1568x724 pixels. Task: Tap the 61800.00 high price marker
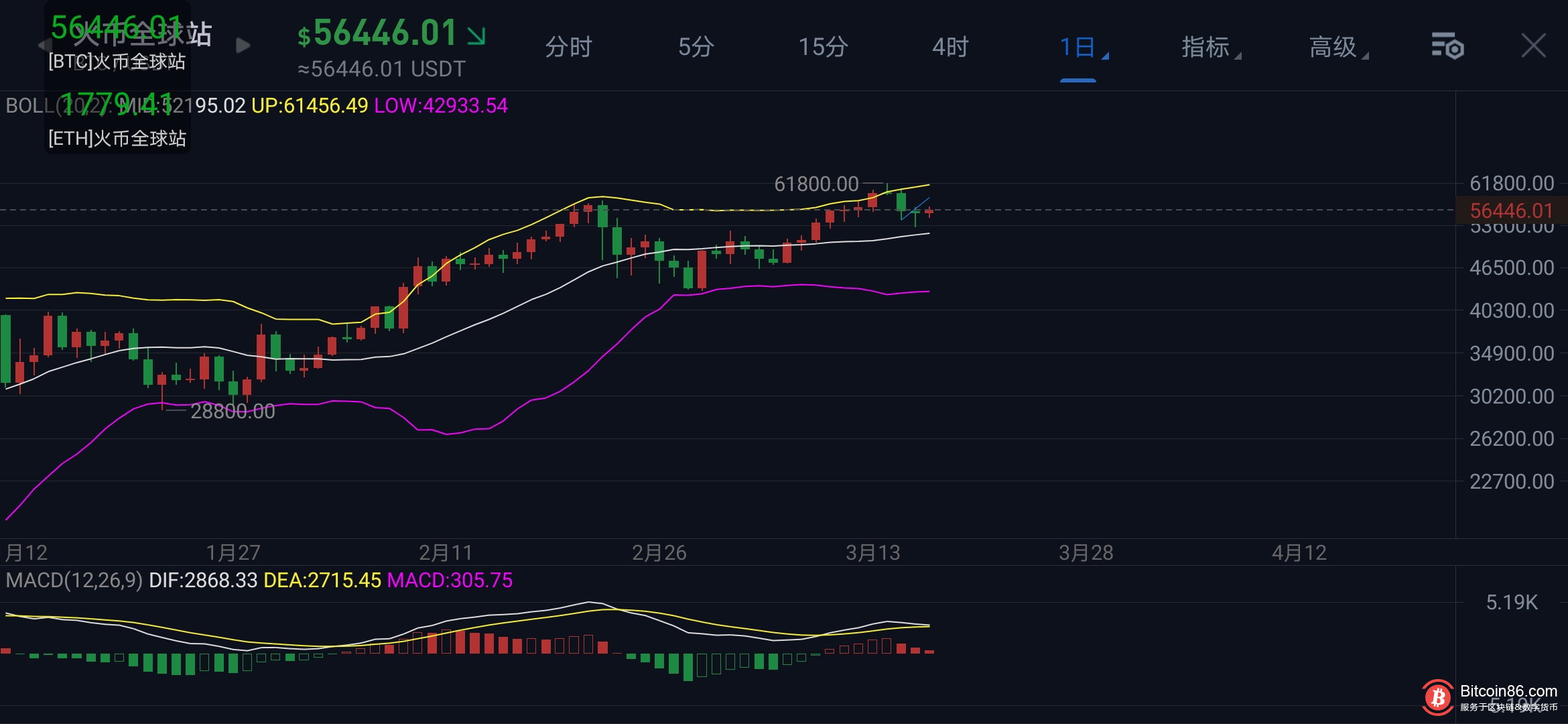point(816,184)
